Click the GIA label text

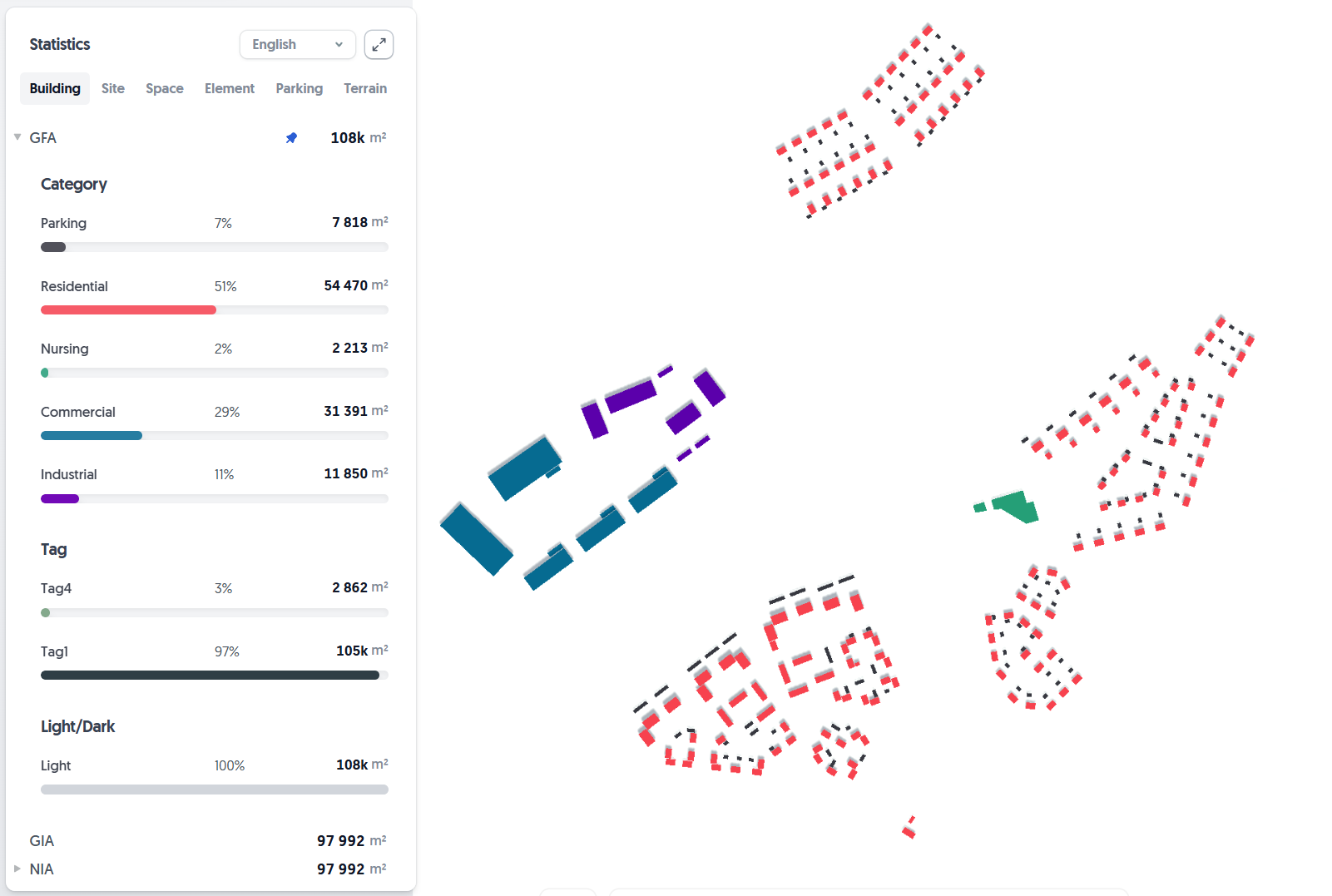coord(42,841)
